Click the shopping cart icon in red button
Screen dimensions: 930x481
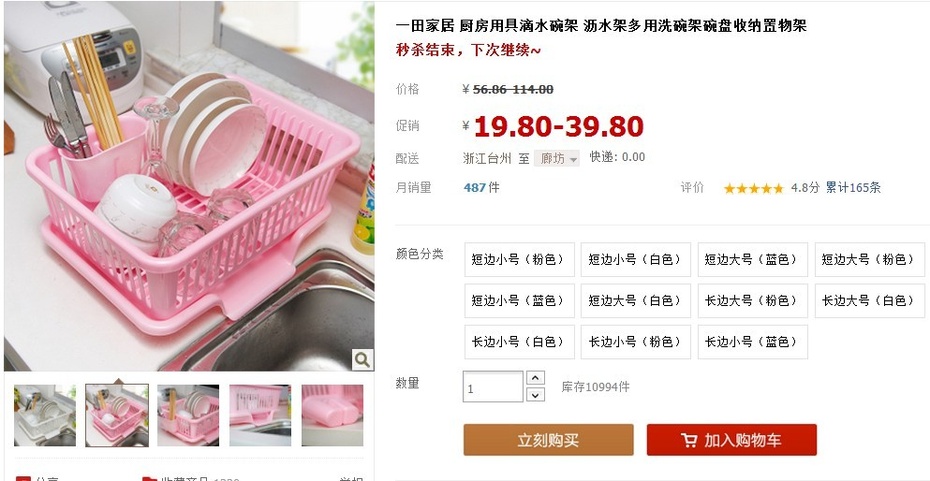pyautogui.click(x=689, y=440)
